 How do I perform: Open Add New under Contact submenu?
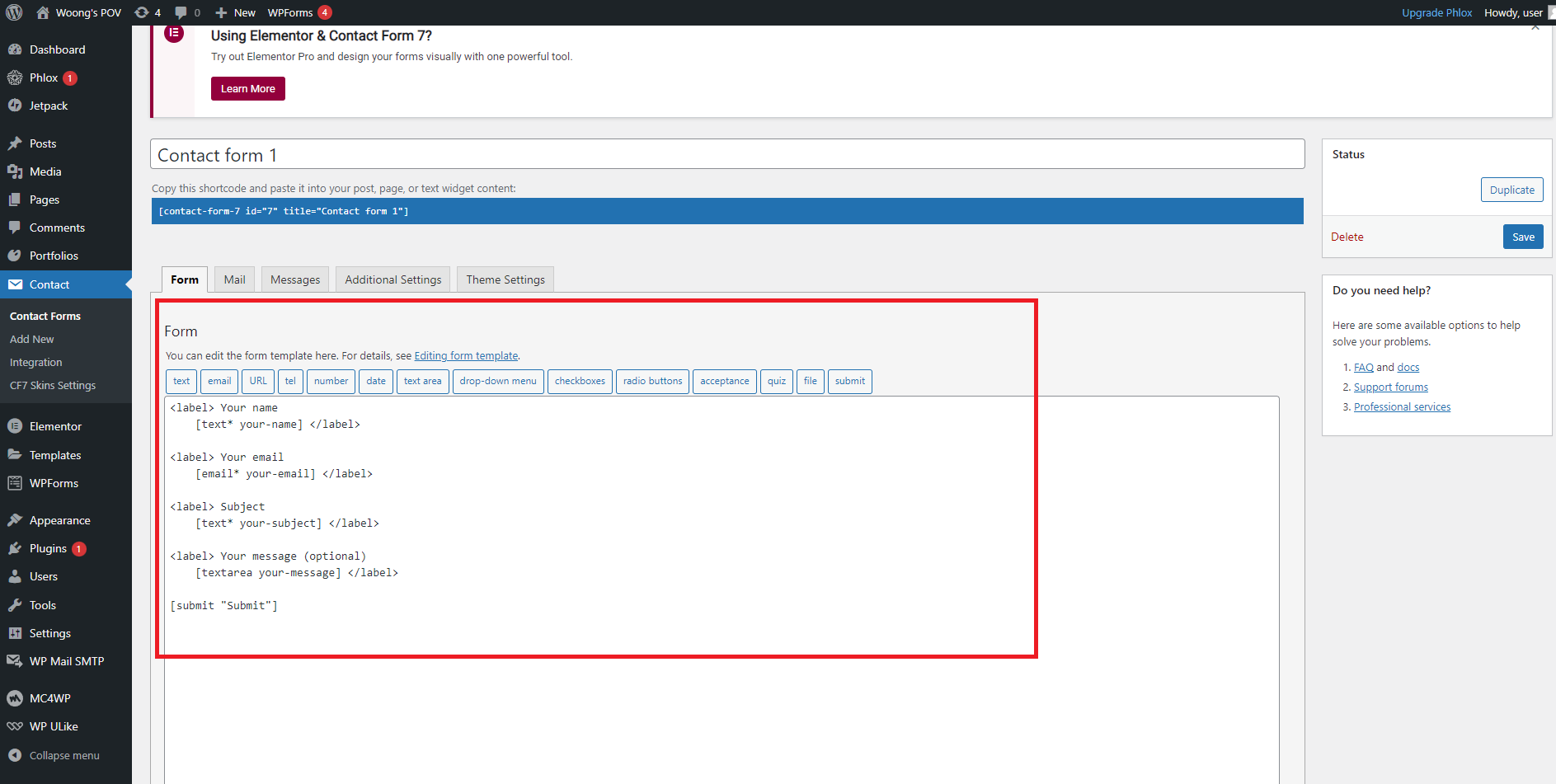tap(32, 339)
